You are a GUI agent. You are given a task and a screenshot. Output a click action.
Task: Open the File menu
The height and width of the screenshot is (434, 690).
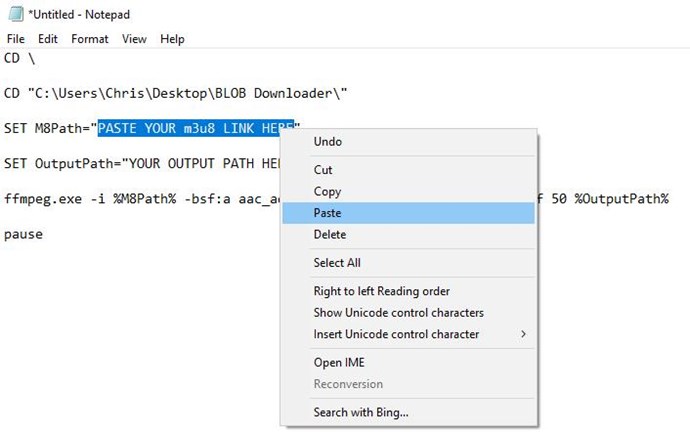point(15,39)
